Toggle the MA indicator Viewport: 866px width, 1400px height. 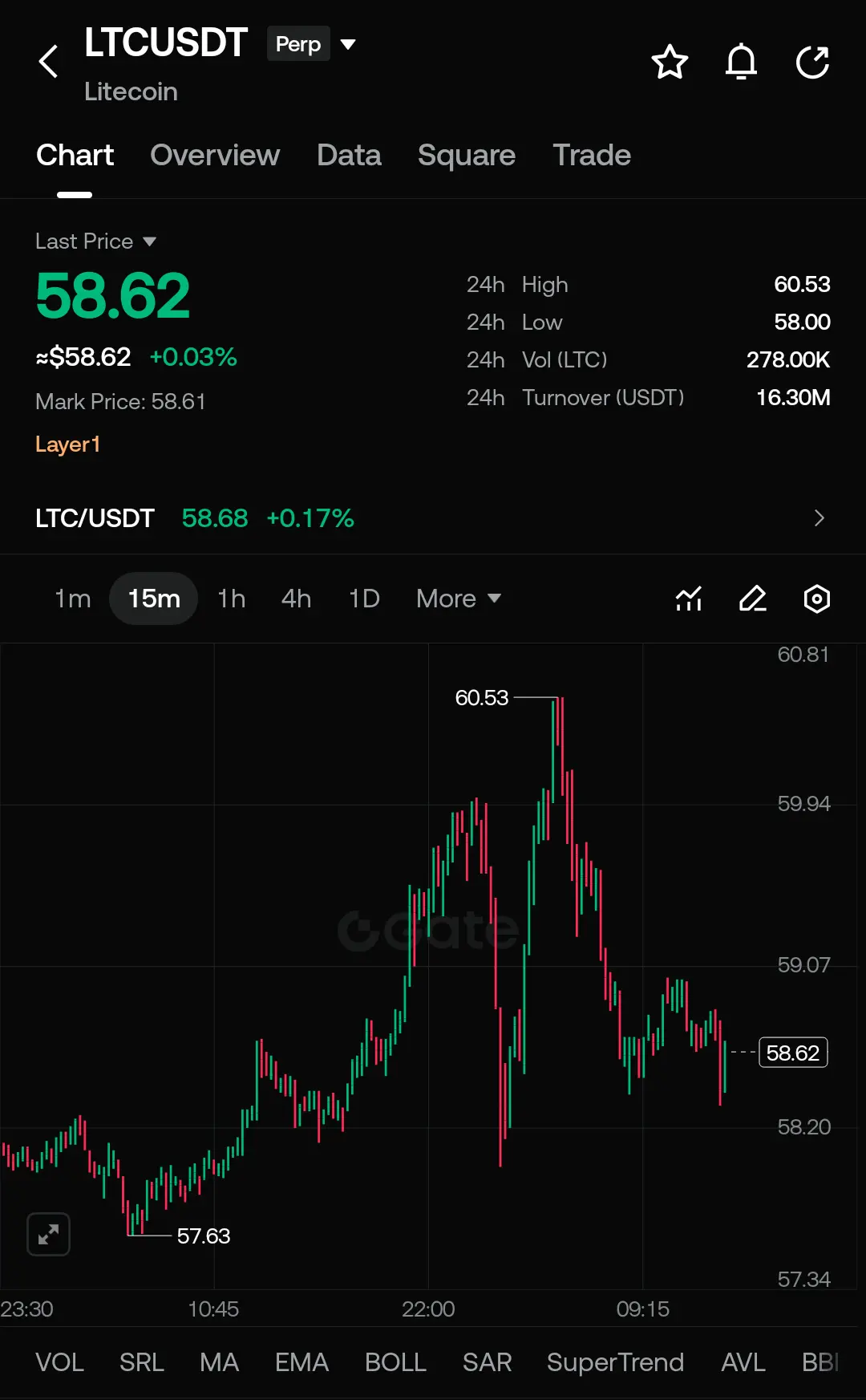tap(220, 1362)
